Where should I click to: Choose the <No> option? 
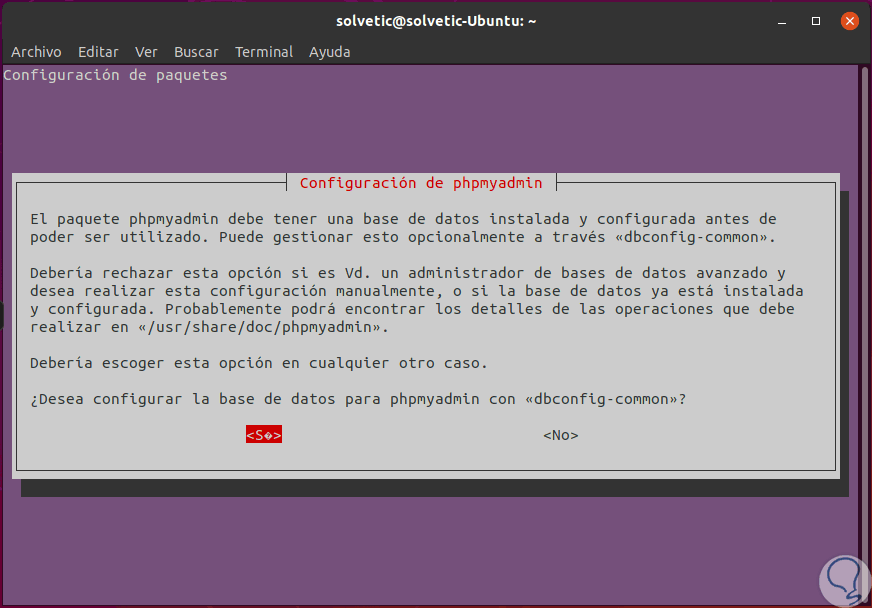pyautogui.click(x=561, y=435)
